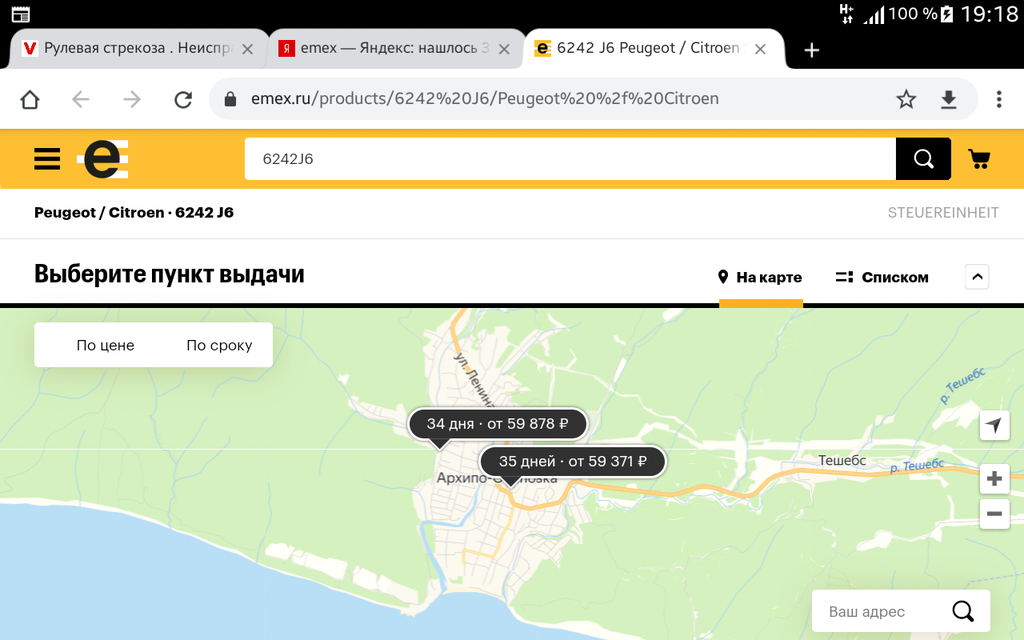The image size is (1024, 640).
Task: Collapse the pickup point section
Action: [977, 277]
